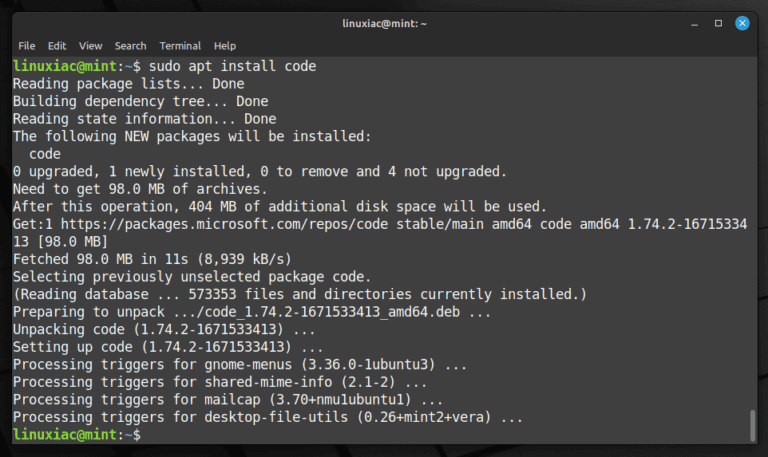The image size is (768, 457).
Task: Click 'Processing triggers for mailcap' line
Action: (x=228, y=400)
